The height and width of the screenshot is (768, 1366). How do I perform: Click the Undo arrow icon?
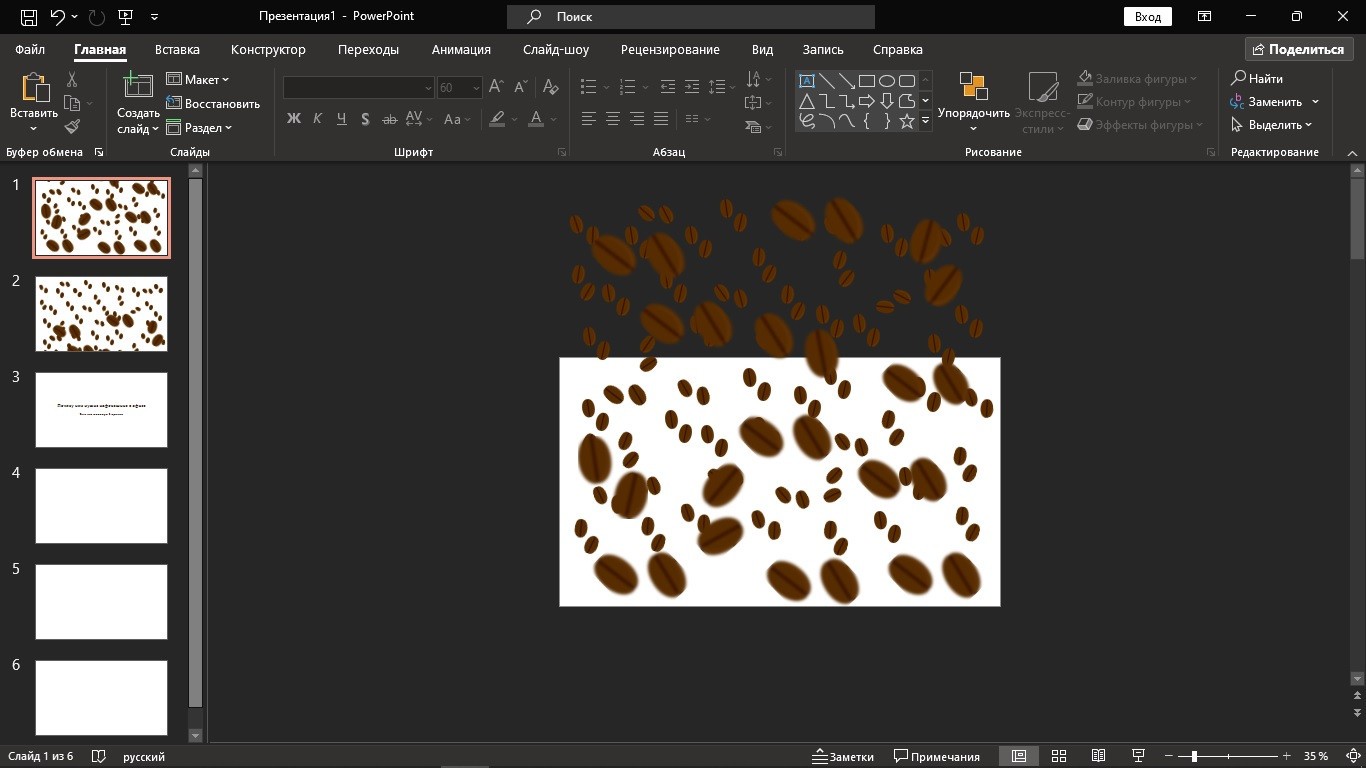tap(57, 17)
